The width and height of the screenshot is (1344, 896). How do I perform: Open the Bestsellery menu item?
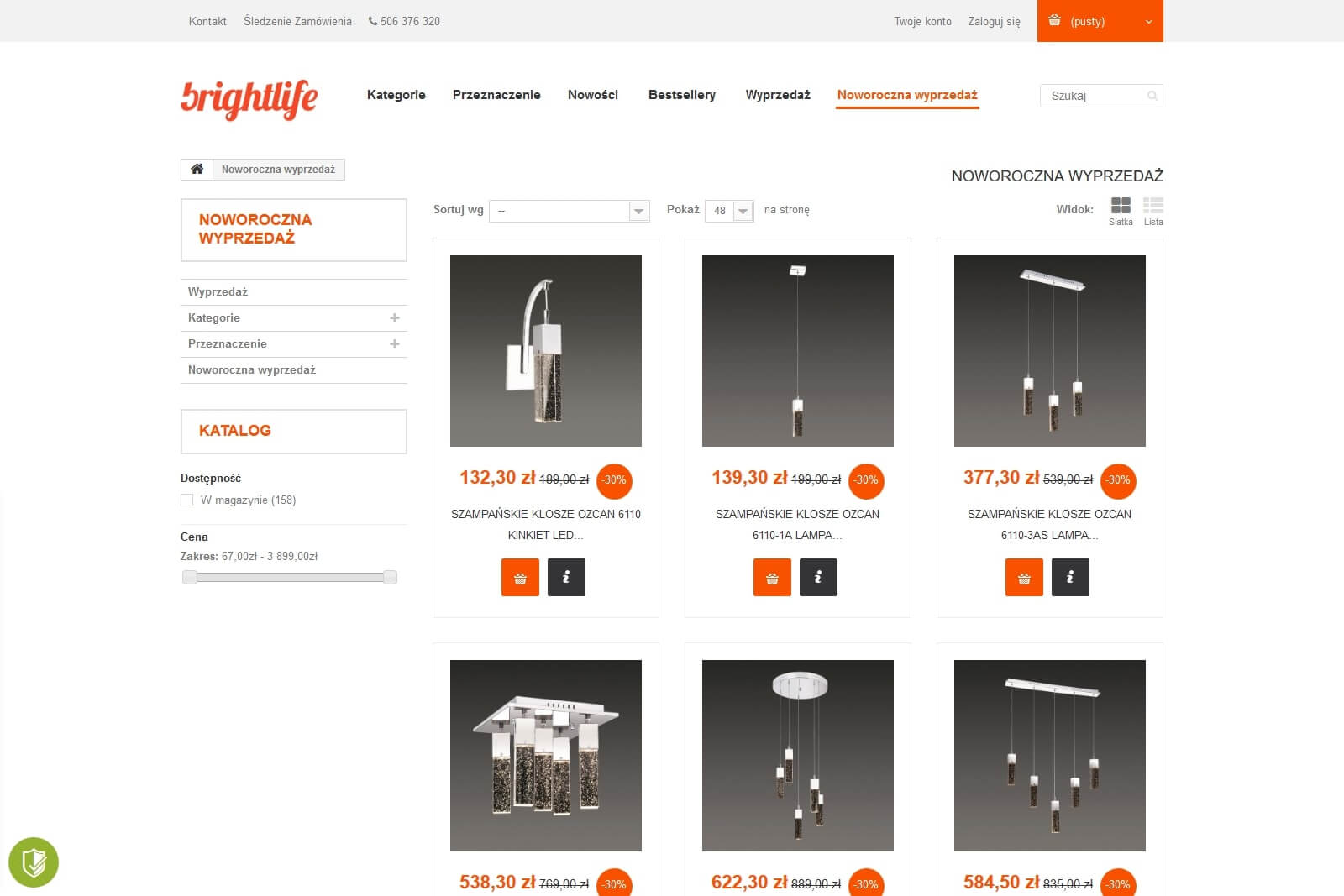click(x=682, y=95)
